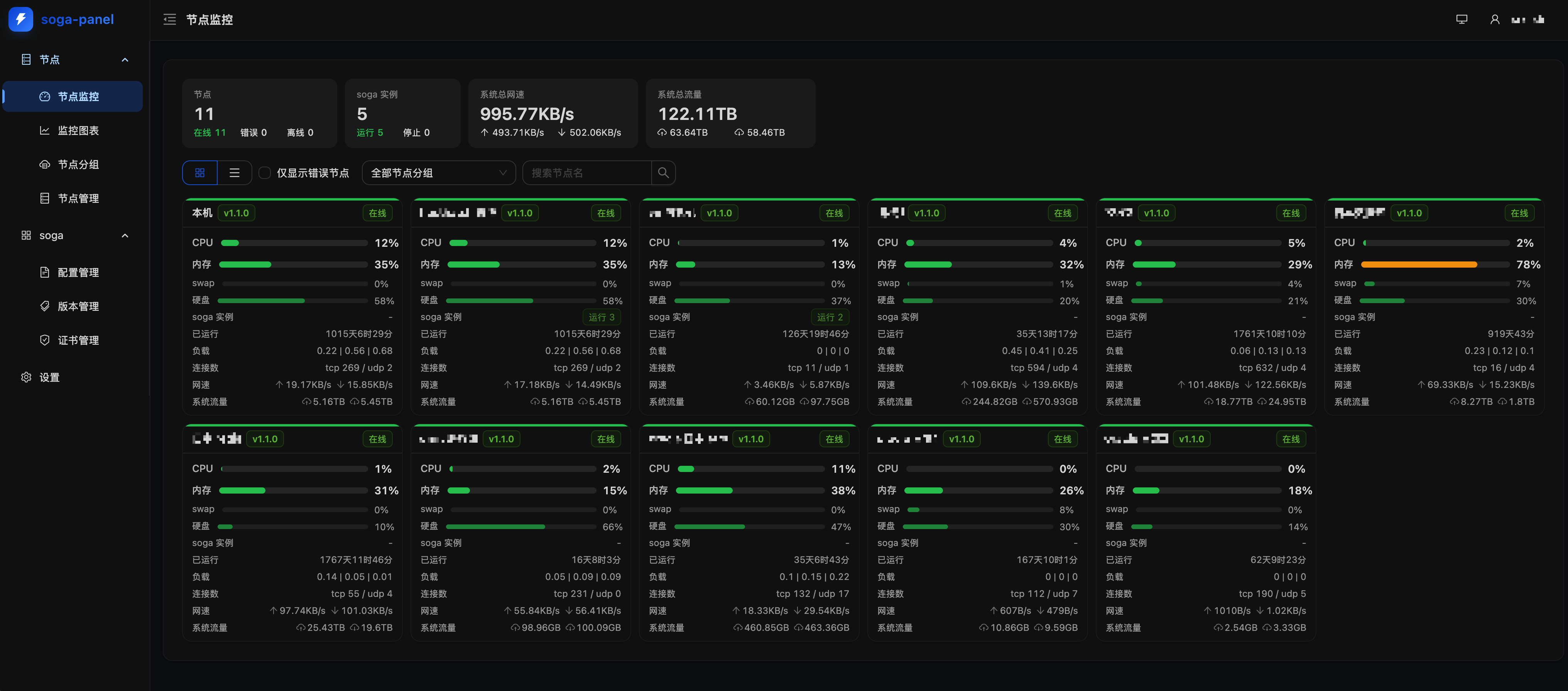Open the 全部节点分组 dropdown
1568x691 pixels.
439,173
